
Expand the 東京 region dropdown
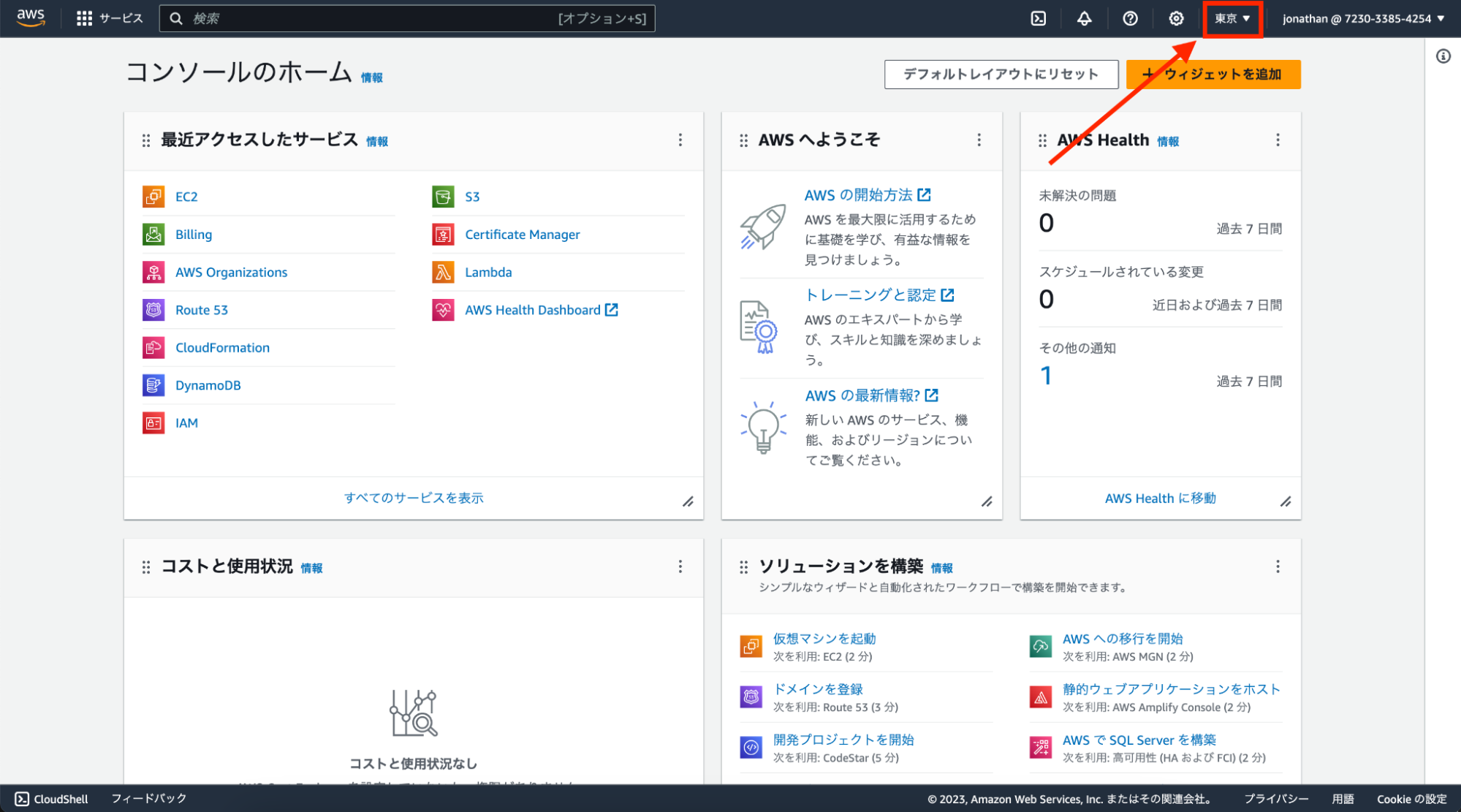pos(1232,18)
